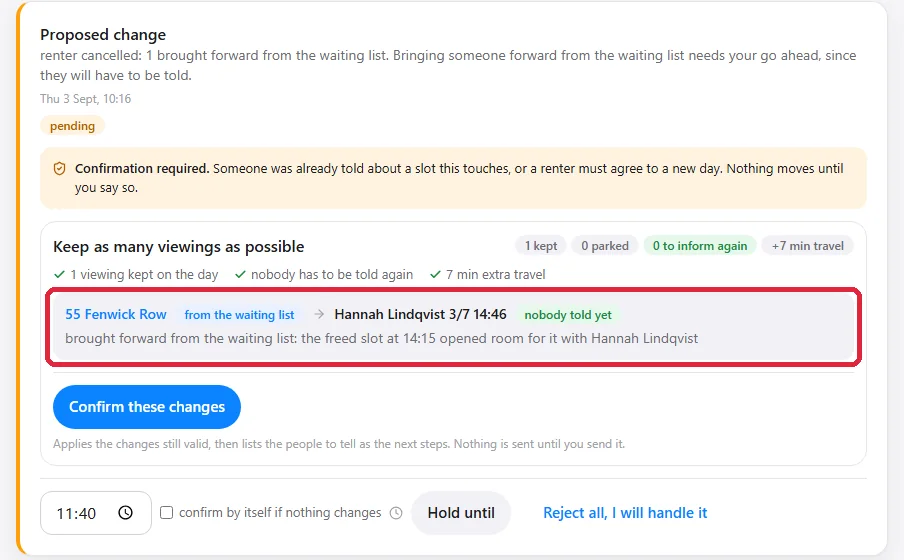The height and width of the screenshot is (560, 904).
Task: Click the arrow icon before Hannah Lindqvist
Action: coord(319,314)
